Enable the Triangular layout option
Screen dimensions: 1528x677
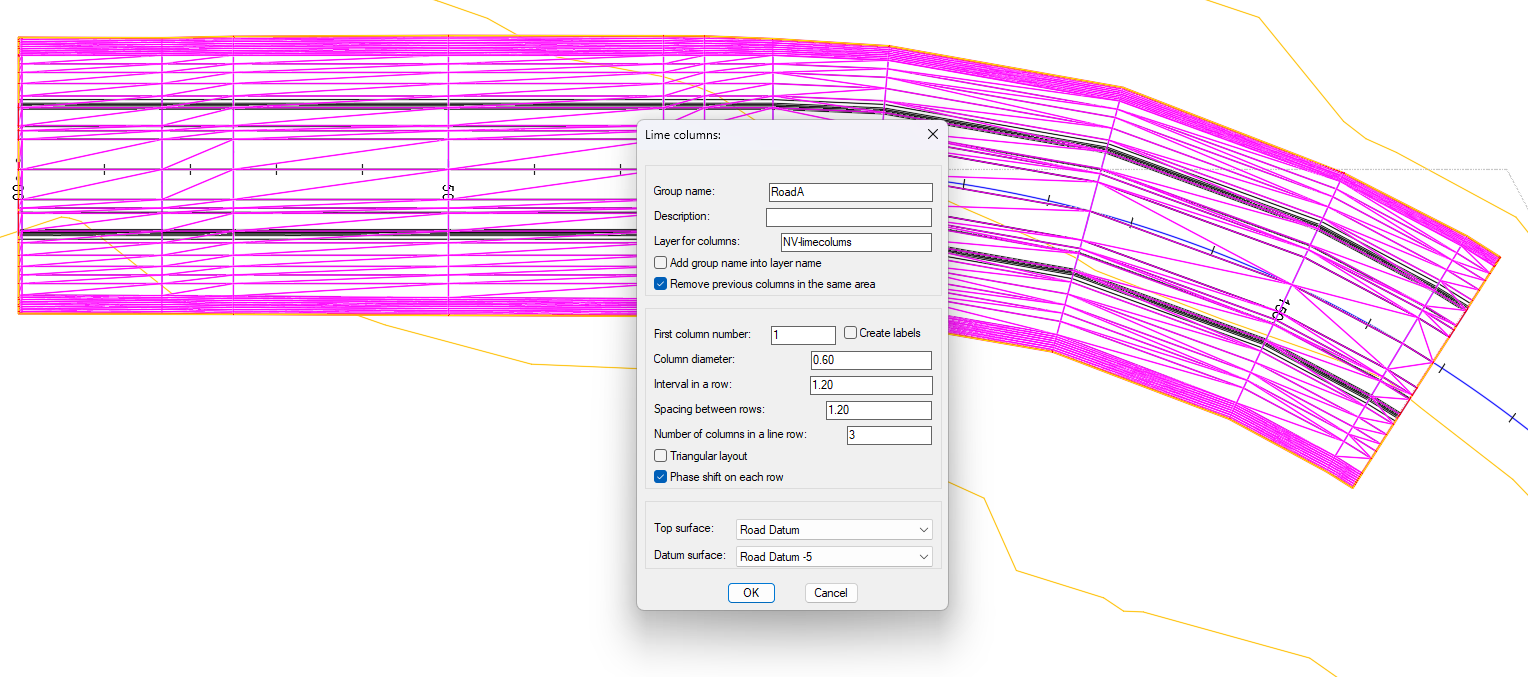tap(660, 455)
